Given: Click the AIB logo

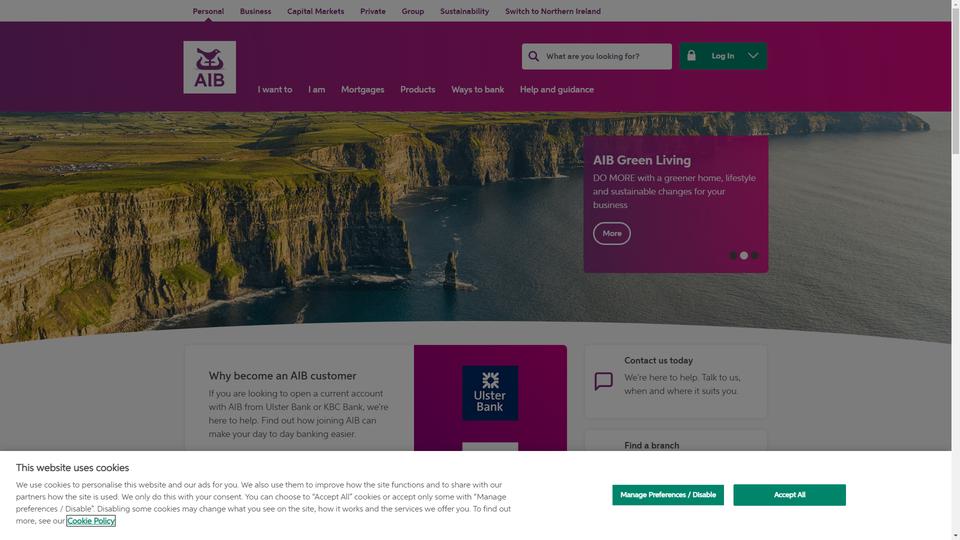Looking at the screenshot, I should pyautogui.click(x=209, y=67).
